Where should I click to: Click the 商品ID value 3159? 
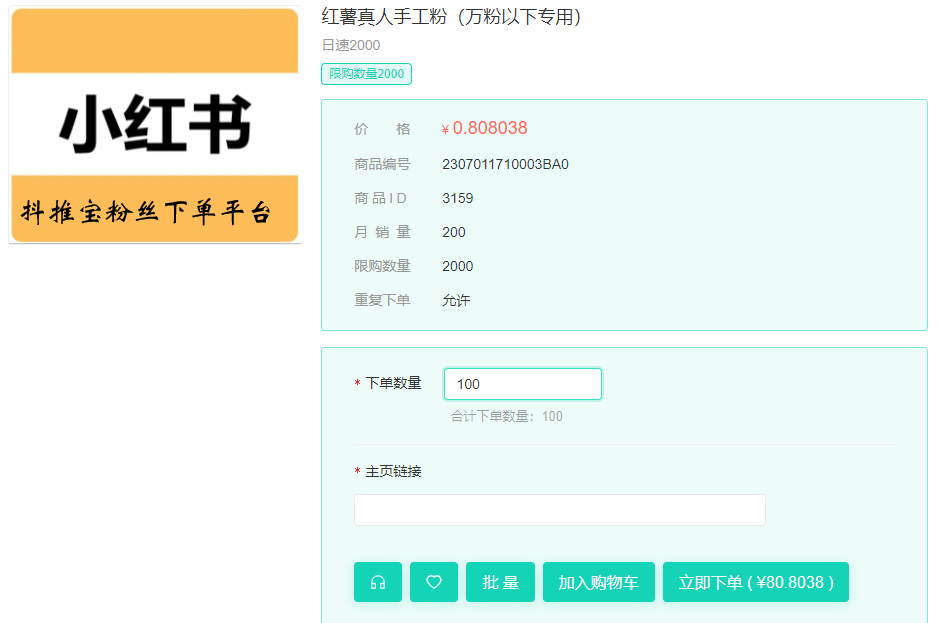tap(458, 198)
